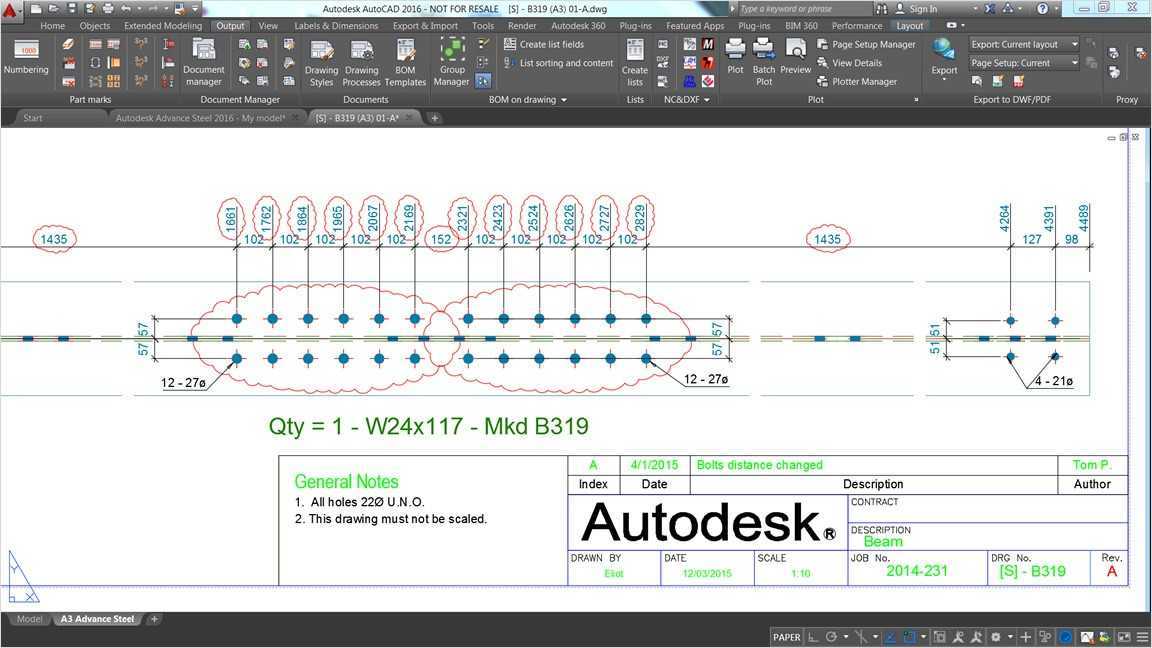Screen dimensions: 1152x648
Task: Open Drawing Styles manager
Action: [x=321, y=63]
